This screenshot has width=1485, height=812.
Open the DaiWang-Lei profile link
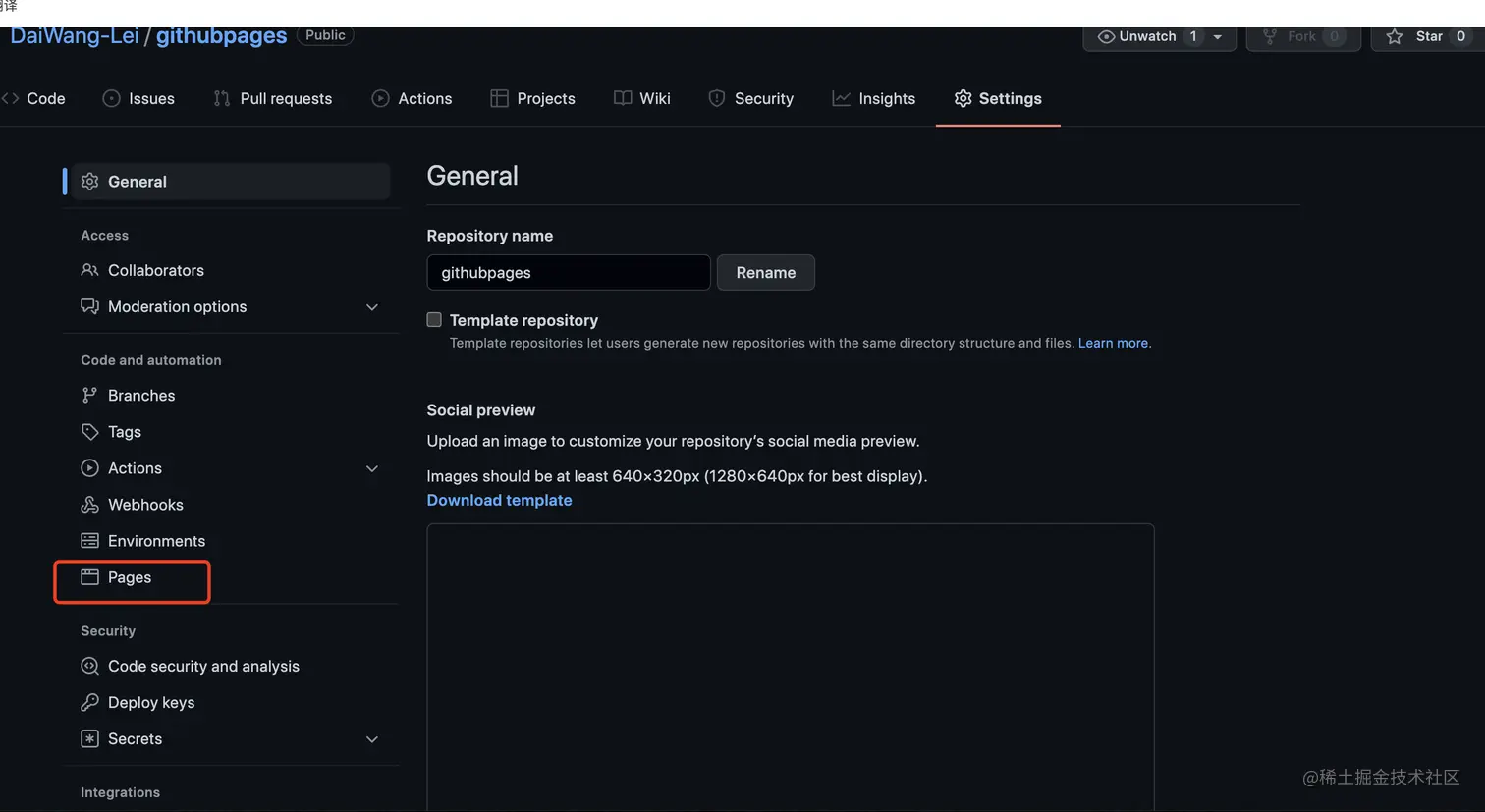pos(75,36)
